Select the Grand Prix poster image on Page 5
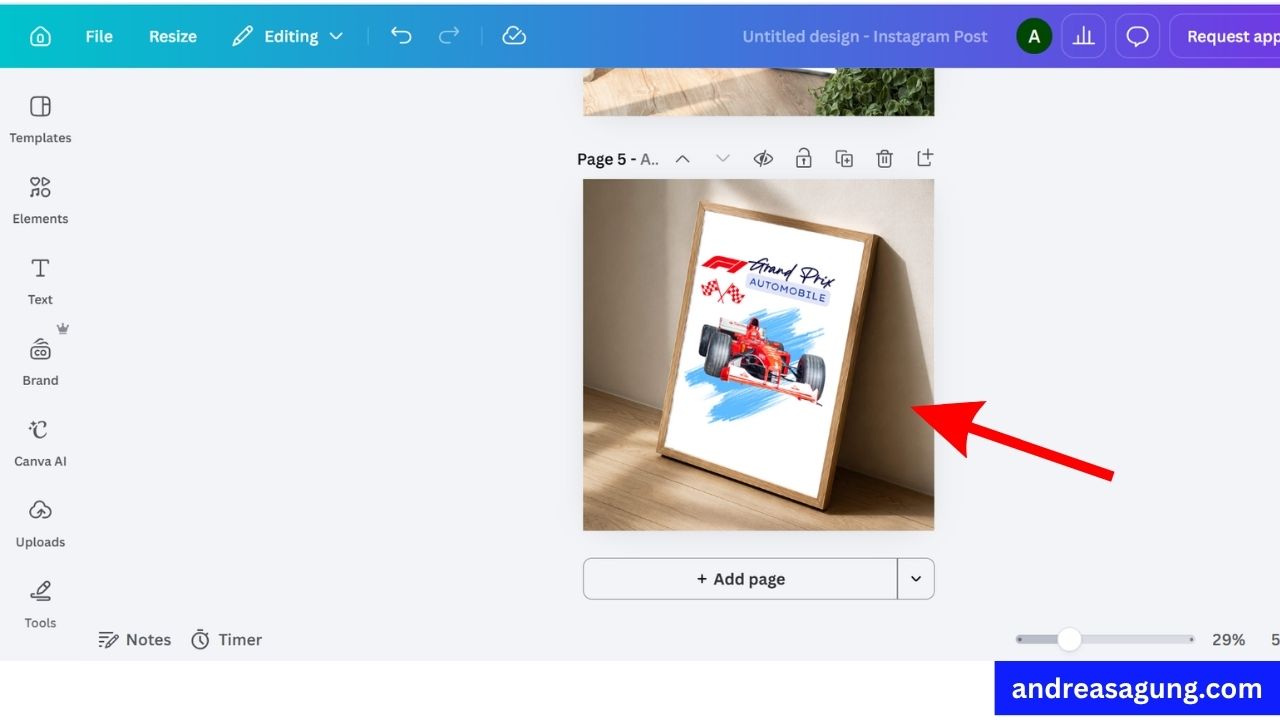Image resolution: width=1280 pixels, height=720 pixels. click(x=758, y=354)
